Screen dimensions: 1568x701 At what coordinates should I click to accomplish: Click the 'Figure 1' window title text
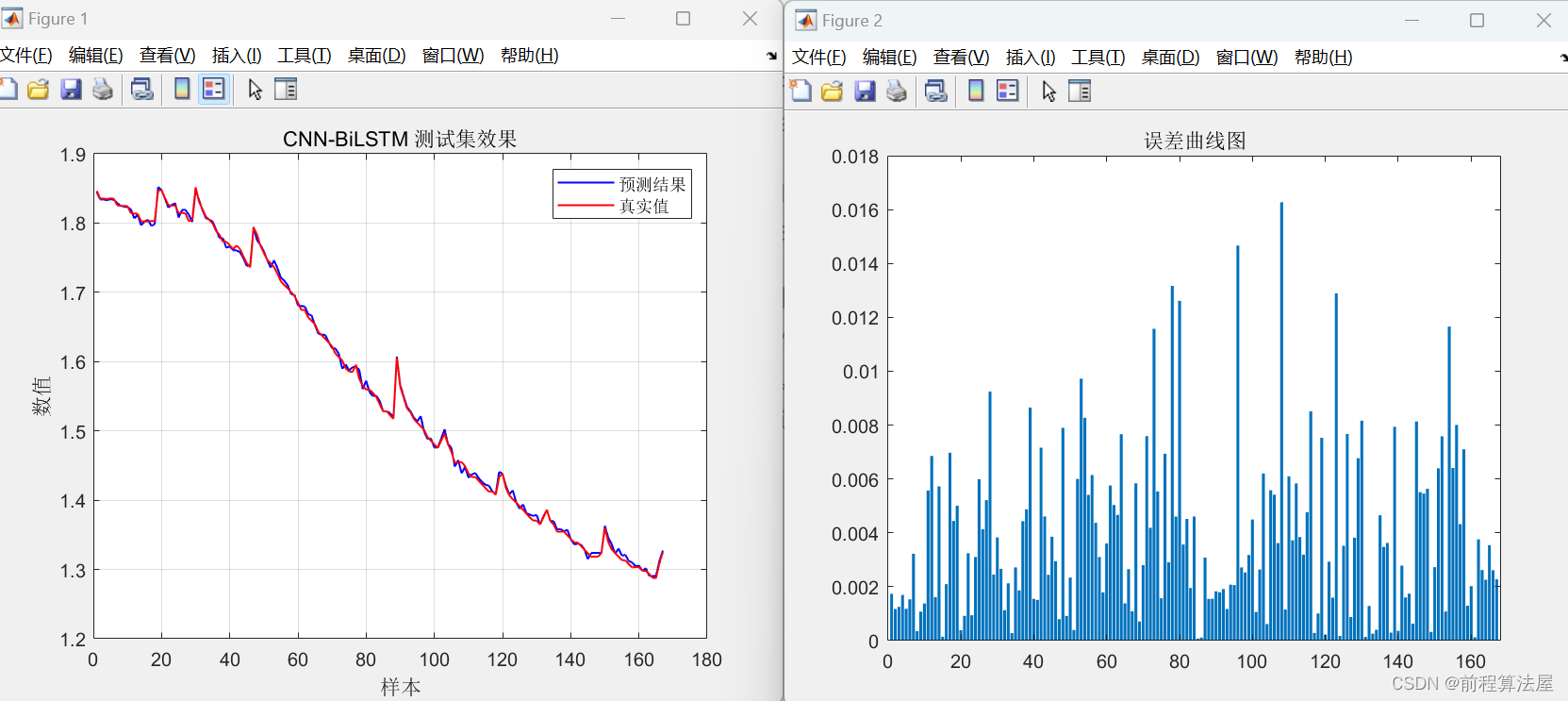point(58,19)
